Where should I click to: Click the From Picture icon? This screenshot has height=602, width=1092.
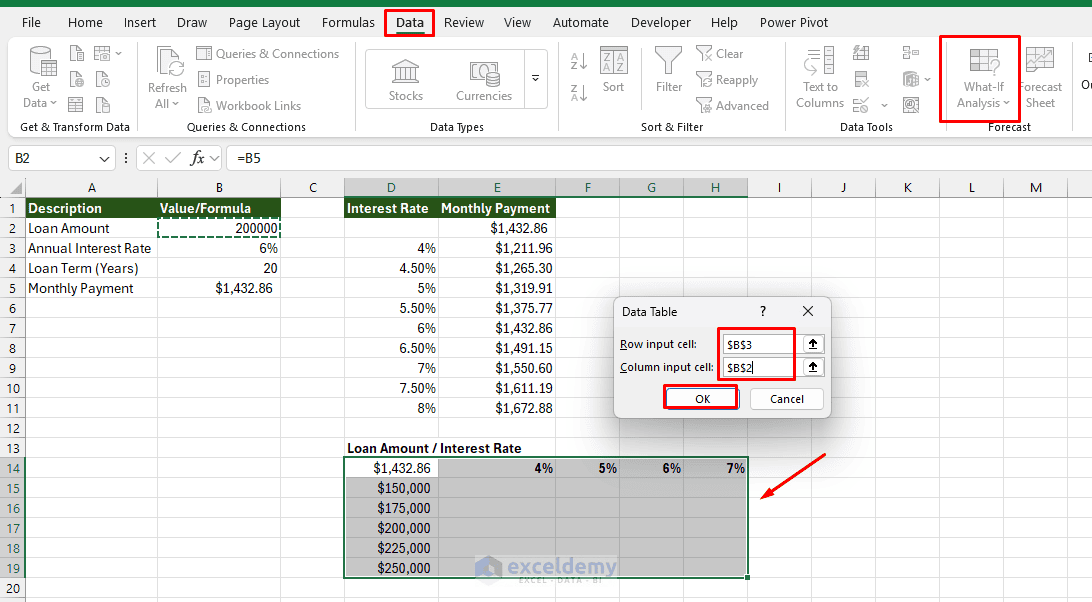tap(102, 54)
